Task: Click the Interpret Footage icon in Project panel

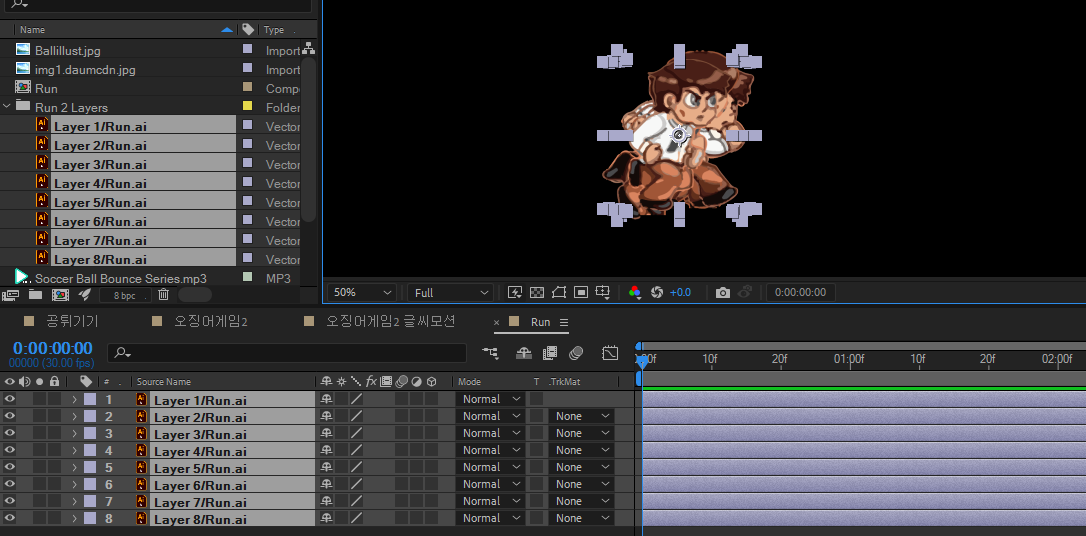Action: (x=10, y=295)
